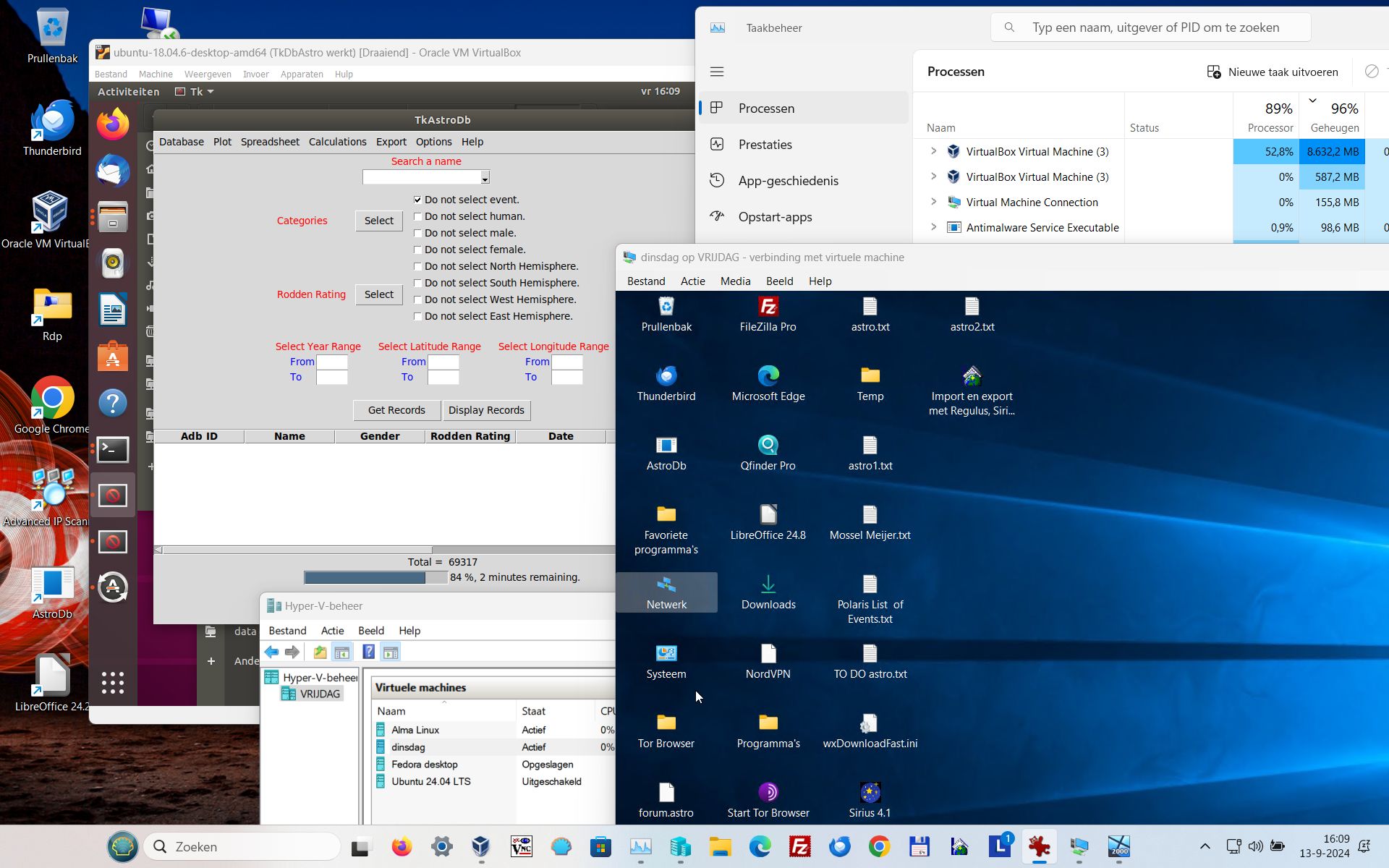Open Media menu in dinsdag VM window
1389x868 pixels.
tap(735, 281)
